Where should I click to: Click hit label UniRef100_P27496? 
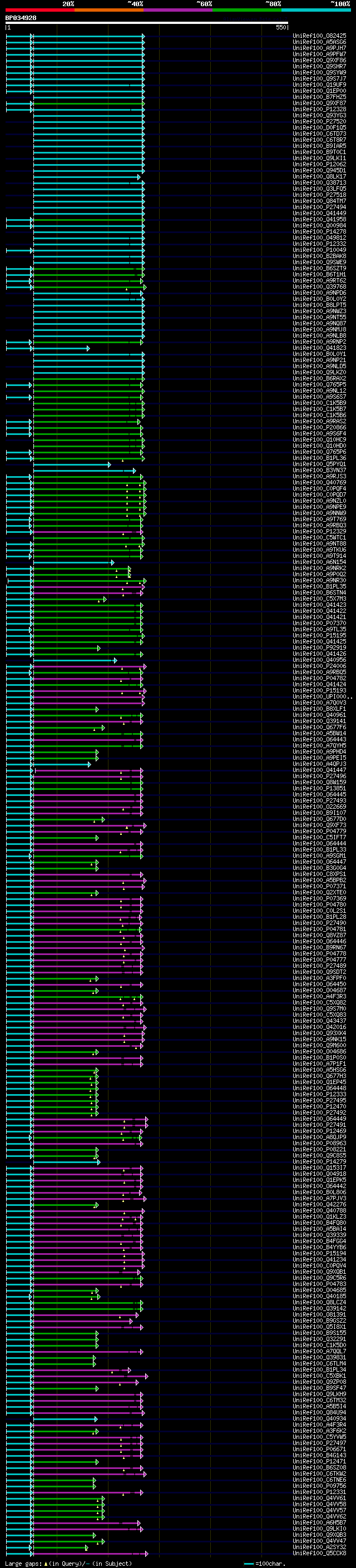coord(319,776)
